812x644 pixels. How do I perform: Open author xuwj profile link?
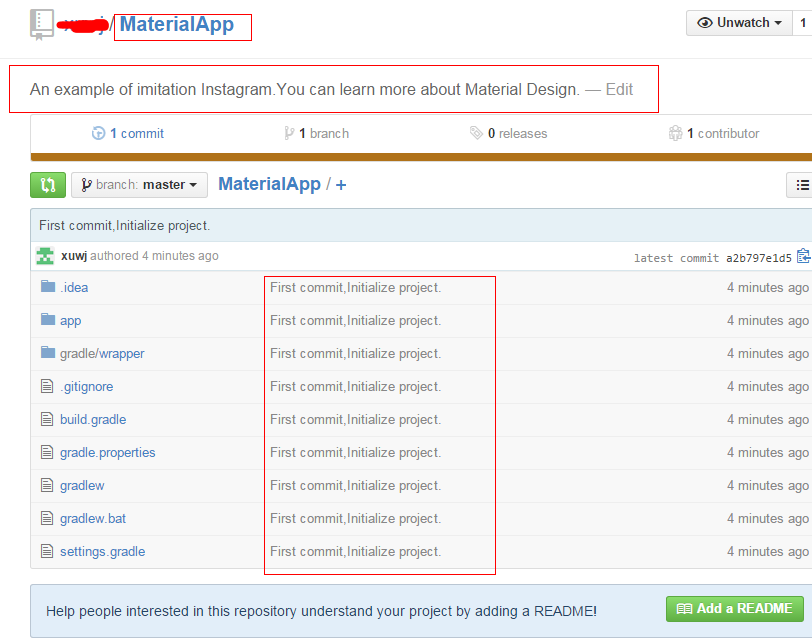[x=74, y=256]
